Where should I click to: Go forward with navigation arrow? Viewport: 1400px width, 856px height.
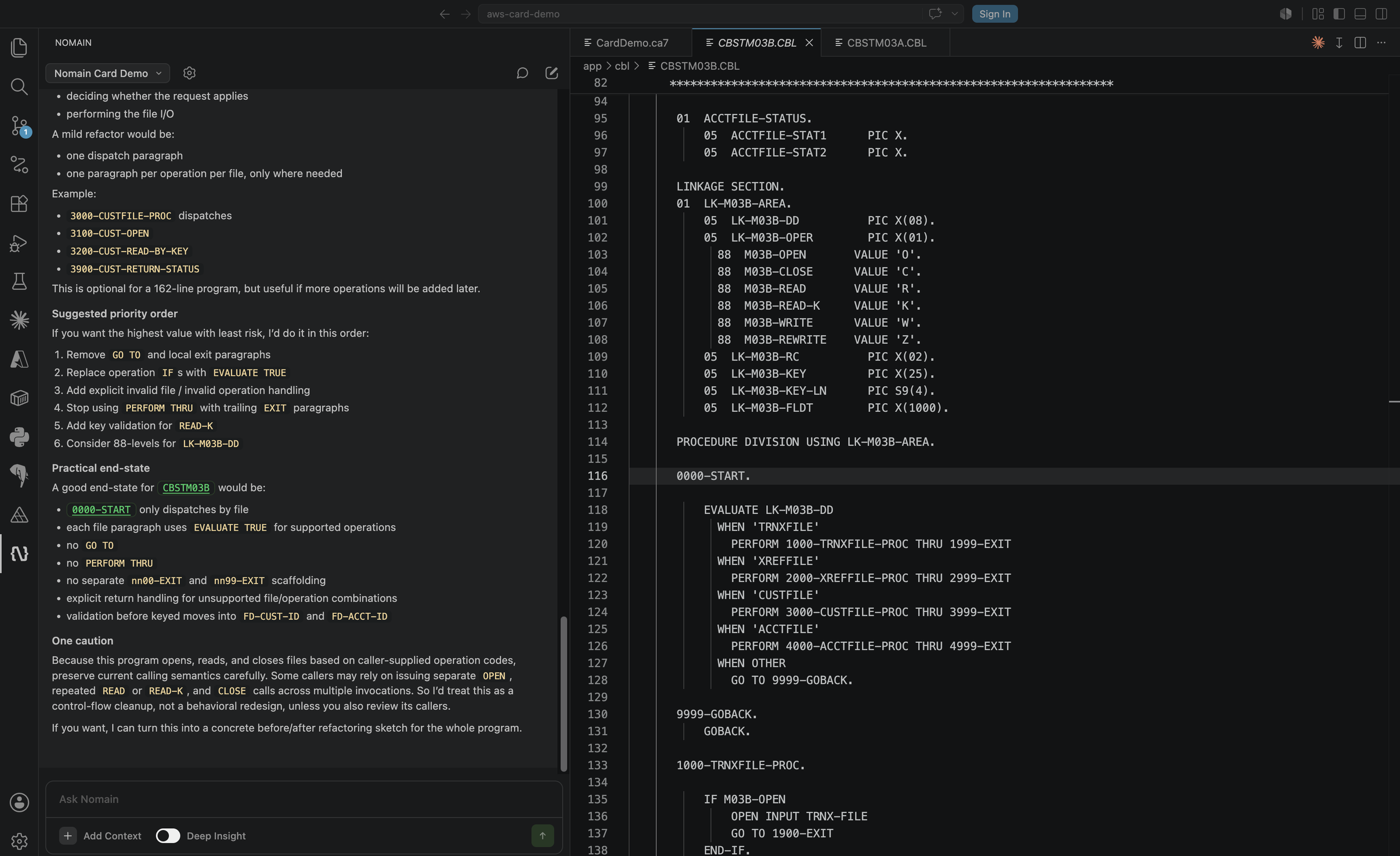(x=466, y=14)
